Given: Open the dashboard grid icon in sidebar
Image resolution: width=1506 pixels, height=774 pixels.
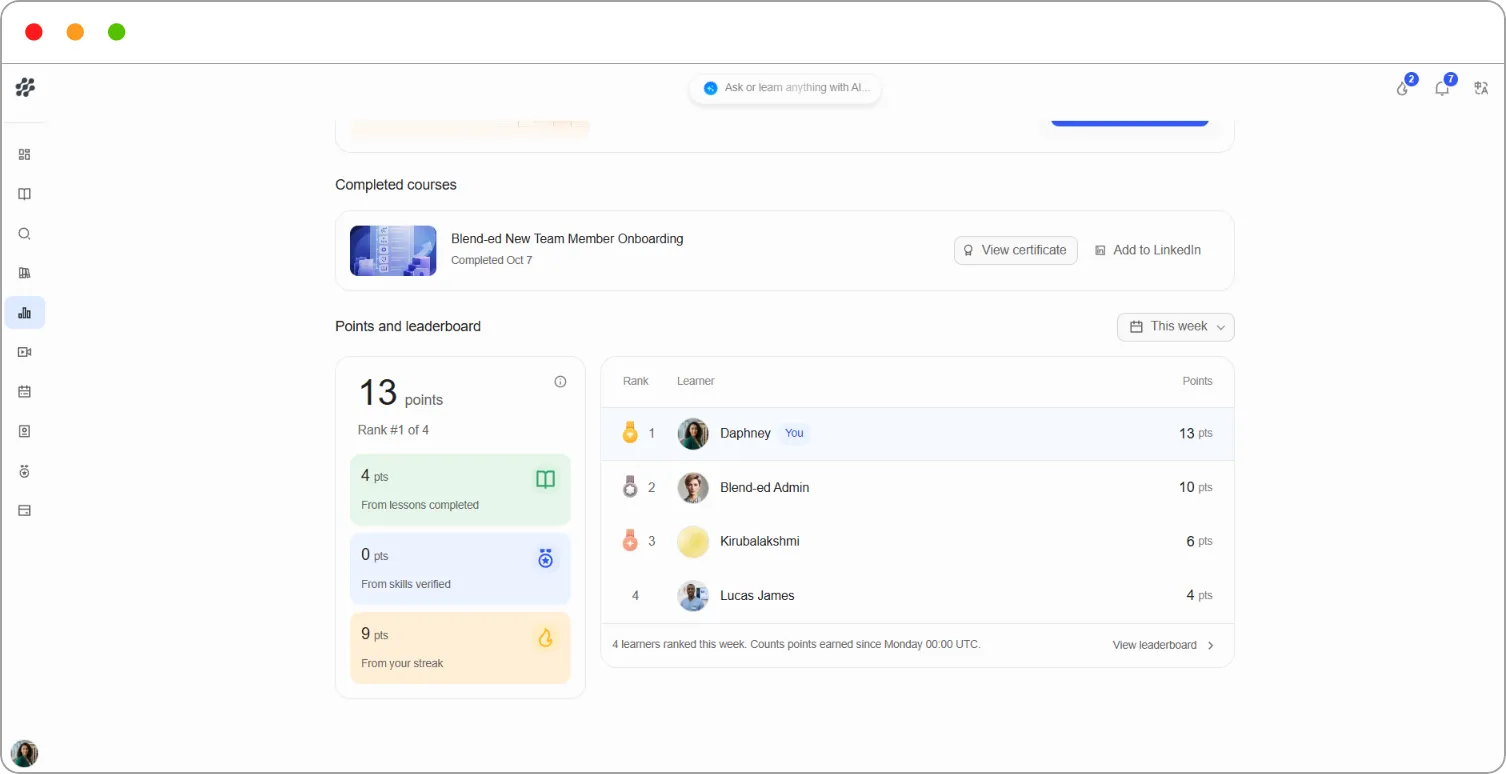Looking at the screenshot, I should coord(25,155).
